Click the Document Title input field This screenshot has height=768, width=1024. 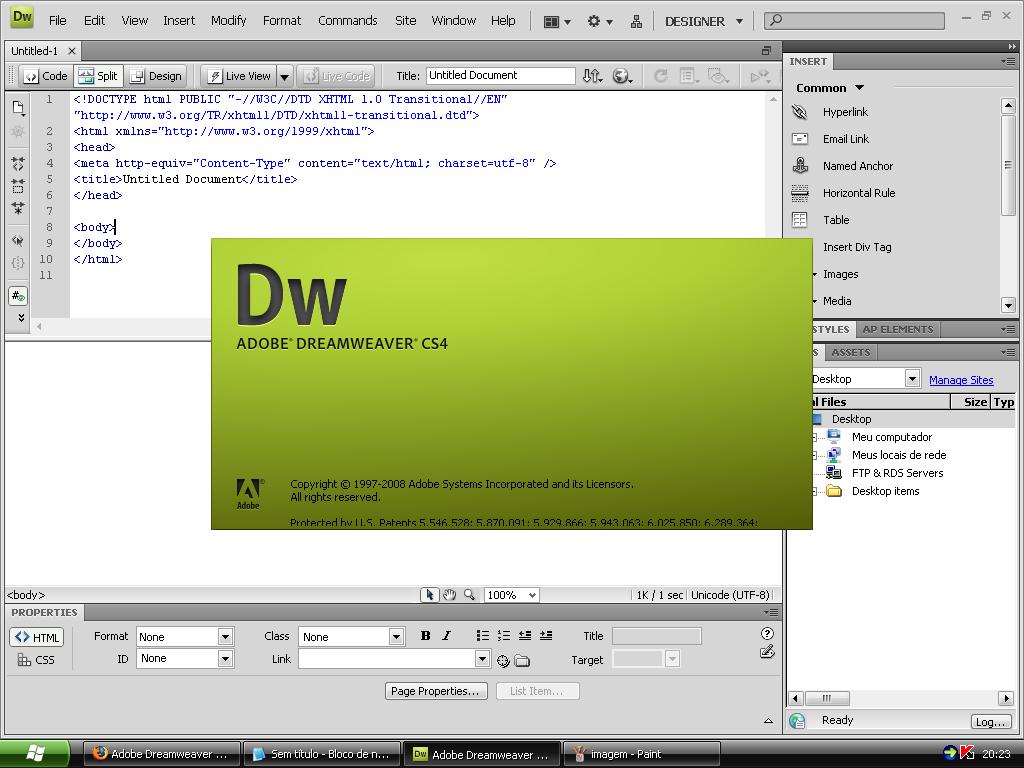(500, 76)
